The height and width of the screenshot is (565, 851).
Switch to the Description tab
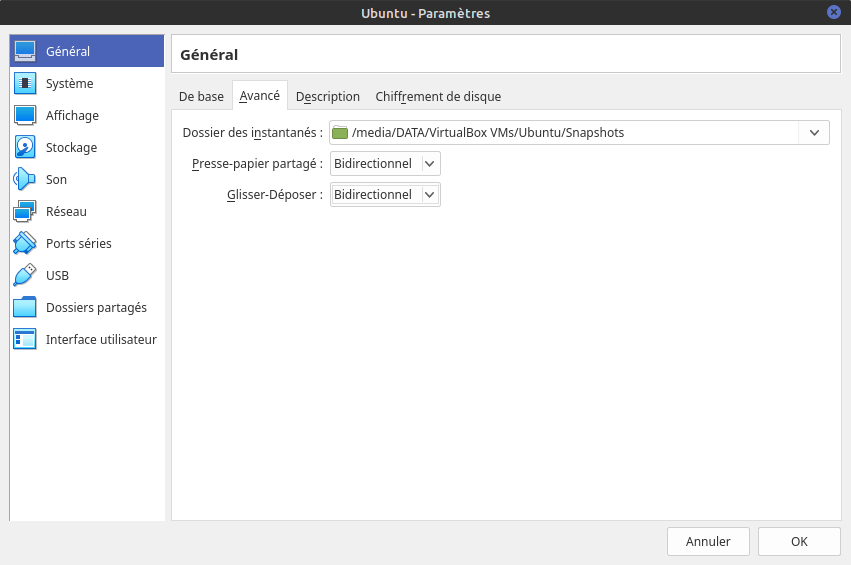pos(328,97)
